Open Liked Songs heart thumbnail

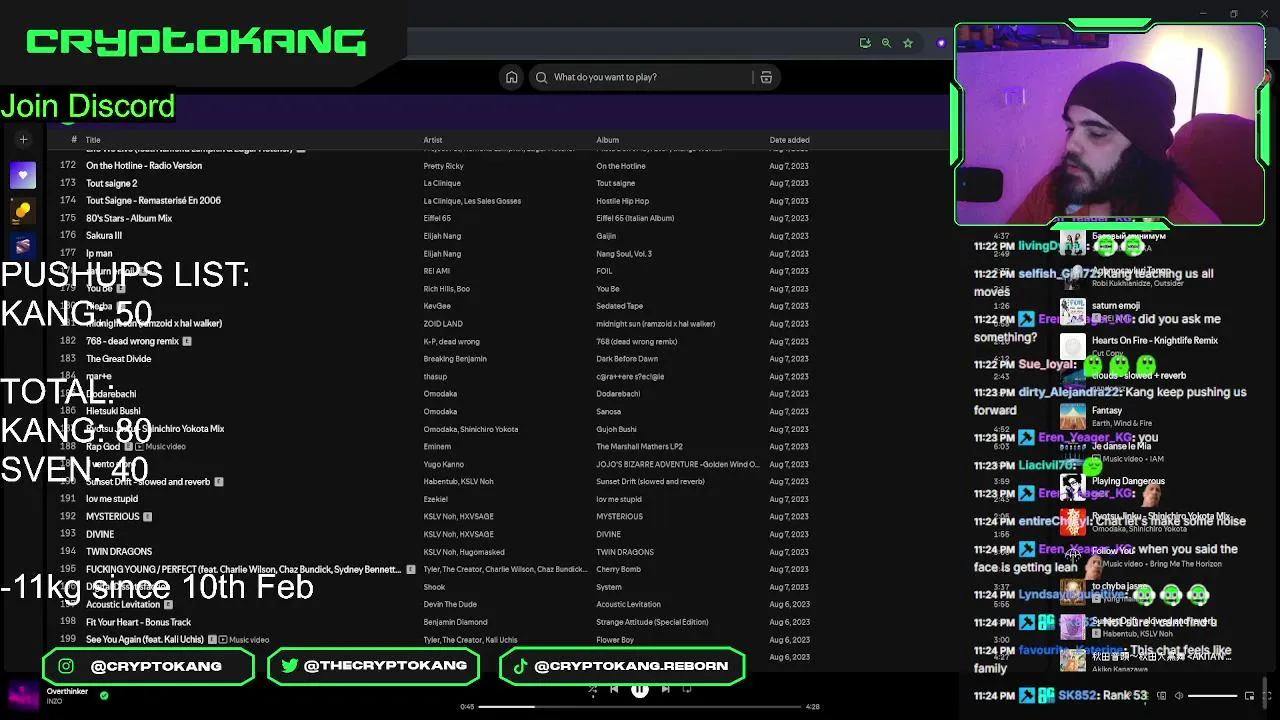pos(23,175)
